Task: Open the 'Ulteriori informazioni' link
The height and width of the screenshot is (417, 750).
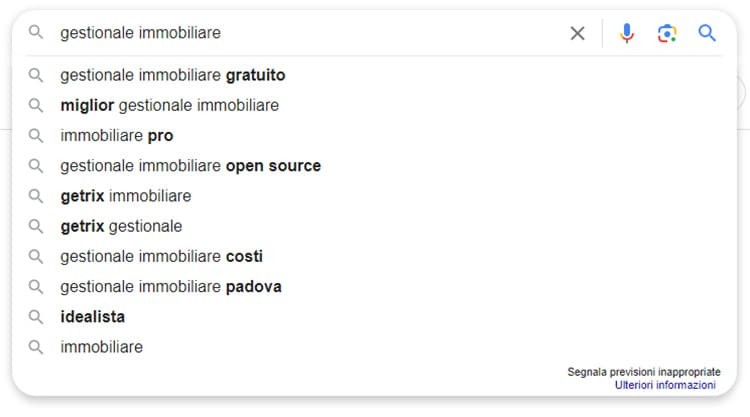Action: coord(665,385)
